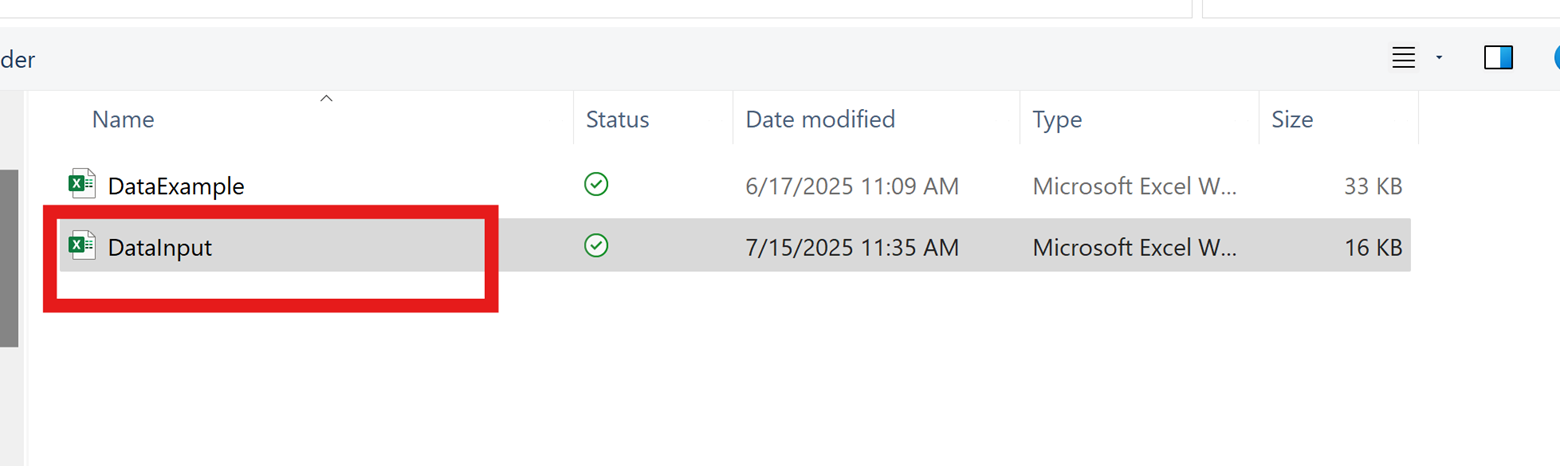Toggle the preview pane button

point(1498,58)
